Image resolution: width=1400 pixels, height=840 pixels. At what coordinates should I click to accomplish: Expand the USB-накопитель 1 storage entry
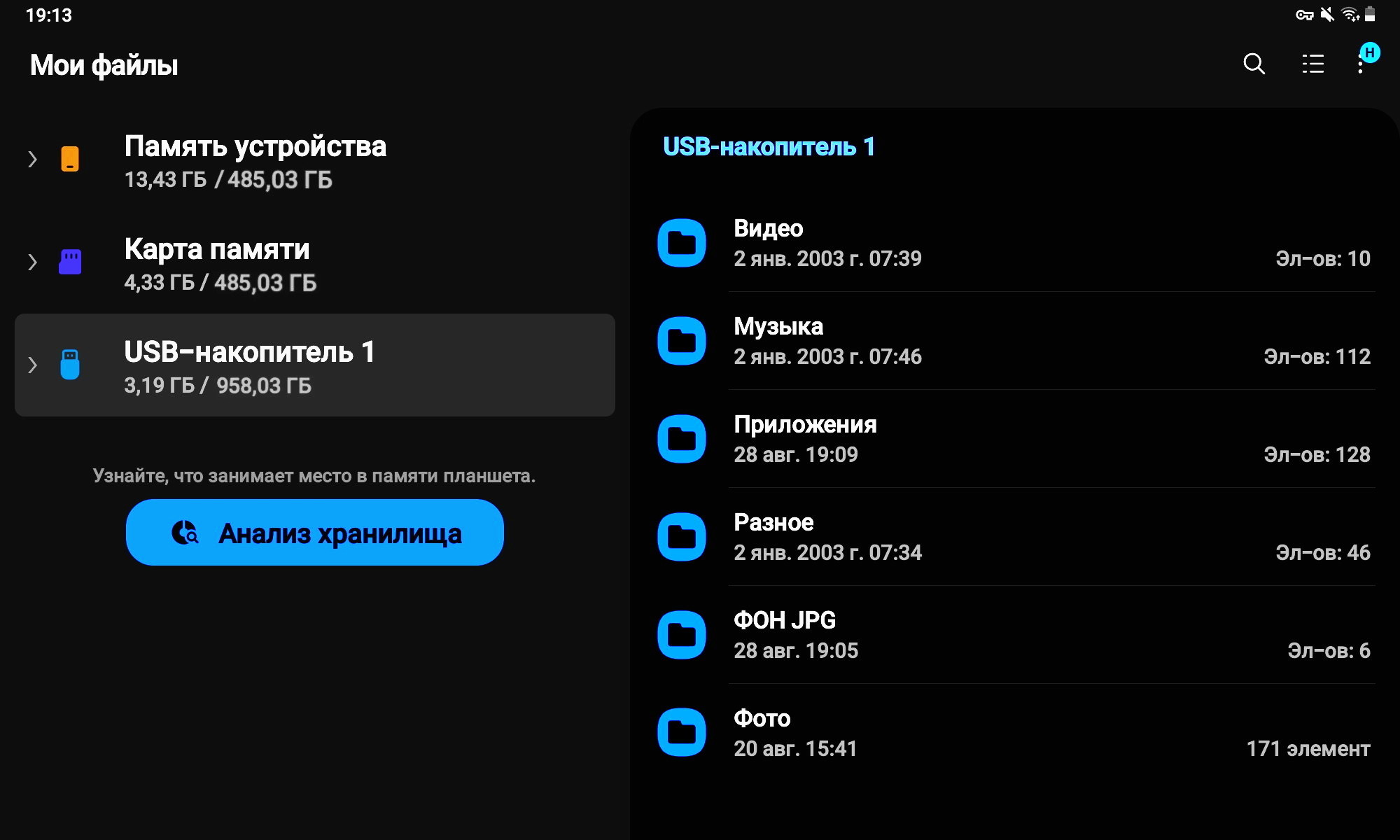(x=31, y=364)
